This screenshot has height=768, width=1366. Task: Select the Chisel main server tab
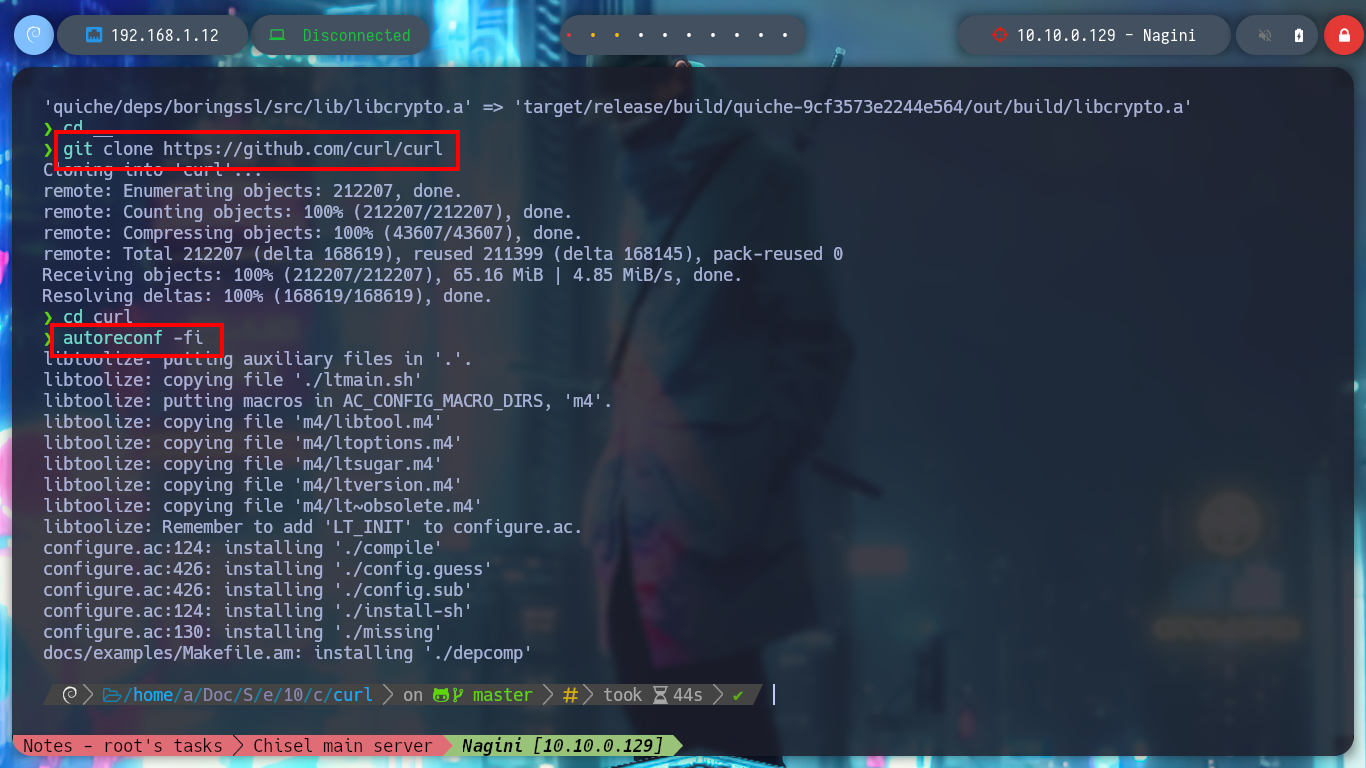[342, 746]
